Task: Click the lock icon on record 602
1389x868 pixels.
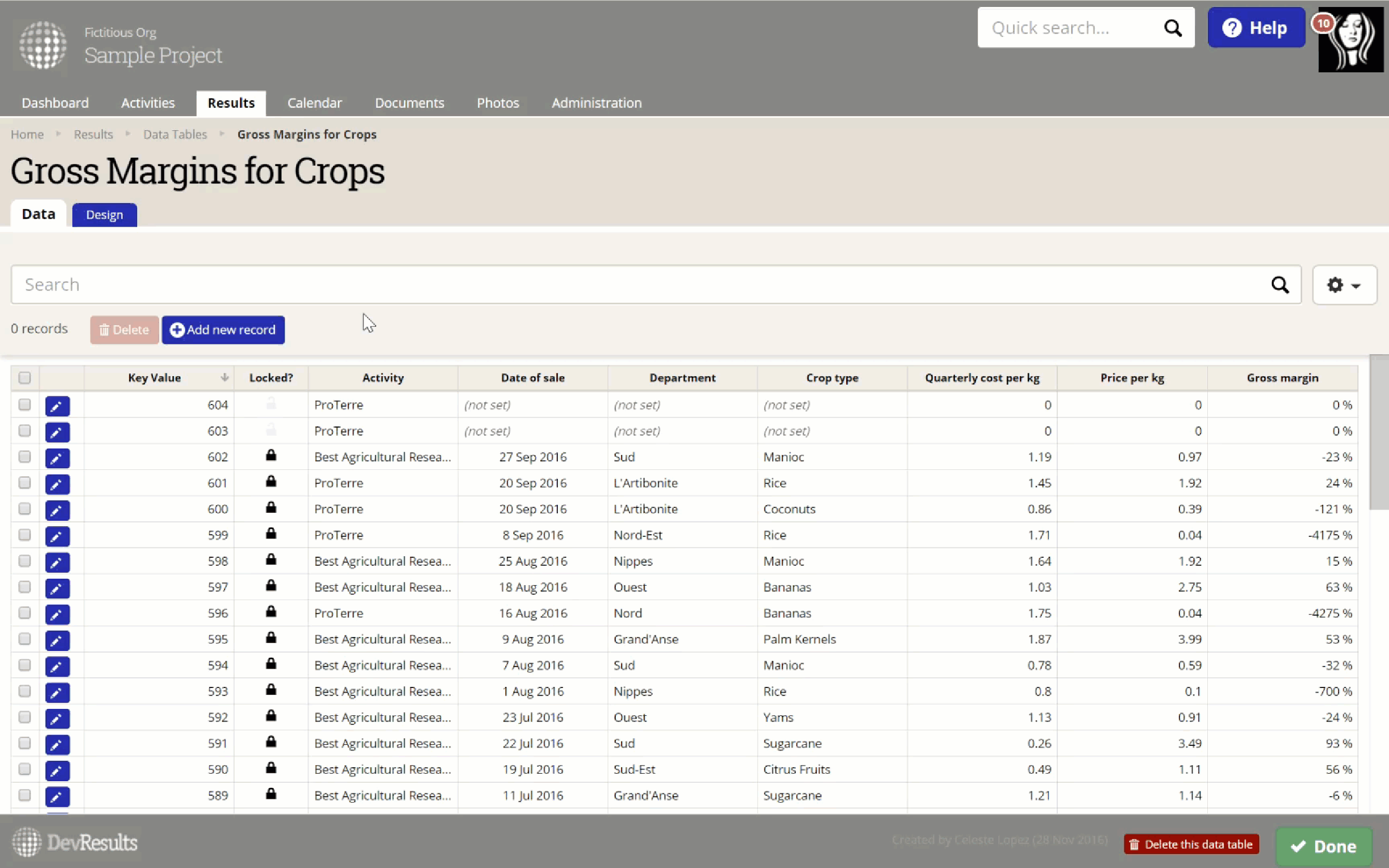Action: click(271, 456)
